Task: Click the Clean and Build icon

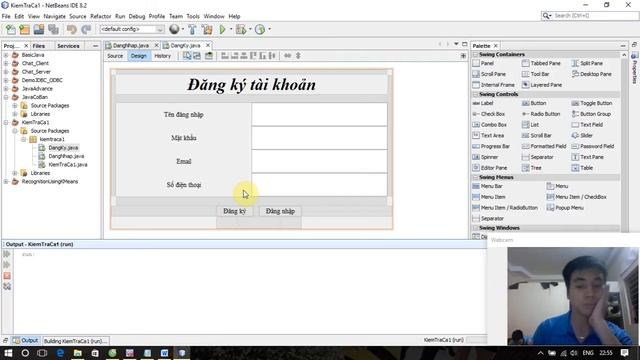Action: (207, 29)
